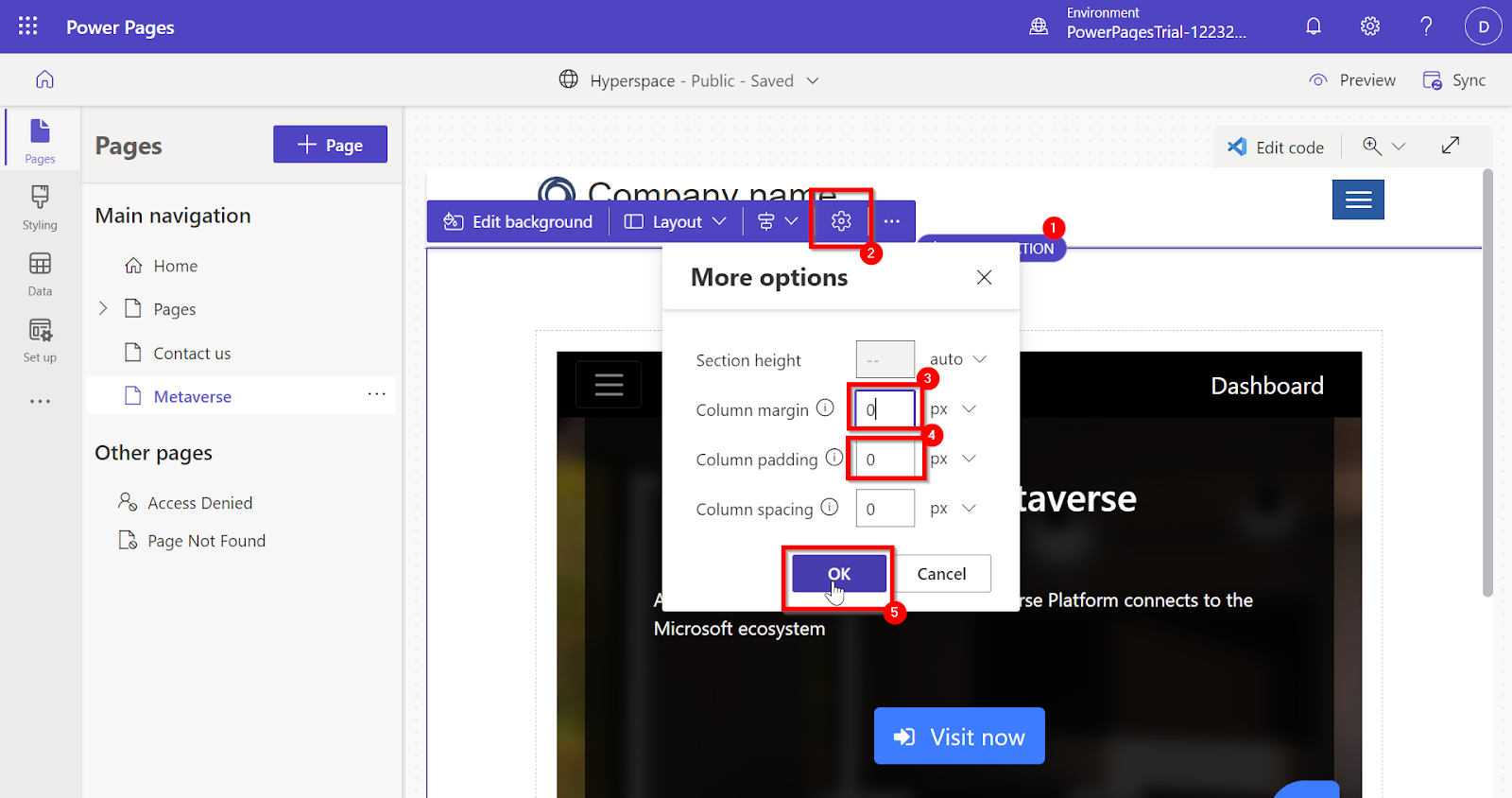Click Cancel in More options
This screenshot has width=1512, height=798.
click(941, 573)
